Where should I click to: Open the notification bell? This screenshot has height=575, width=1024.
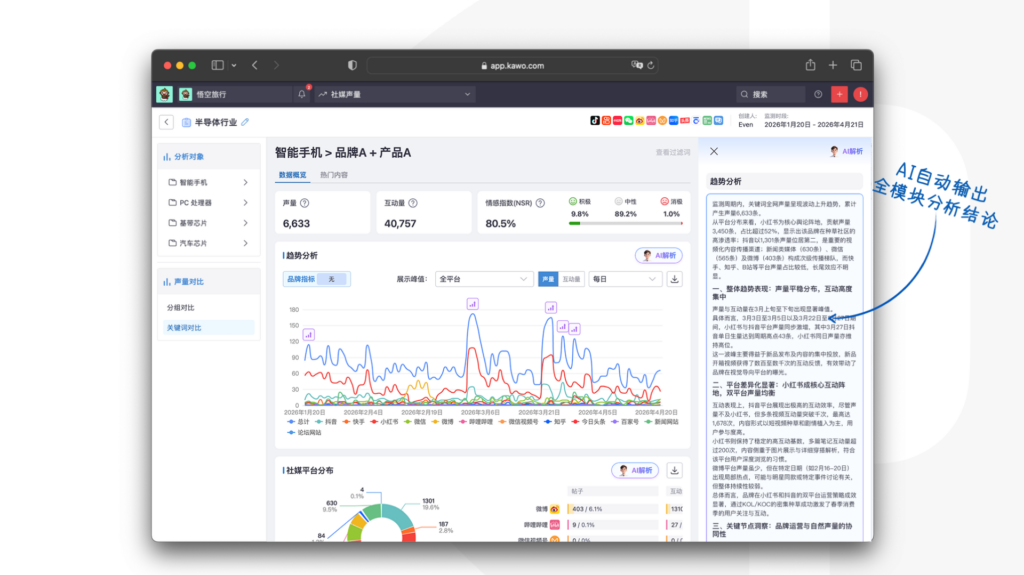302,94
